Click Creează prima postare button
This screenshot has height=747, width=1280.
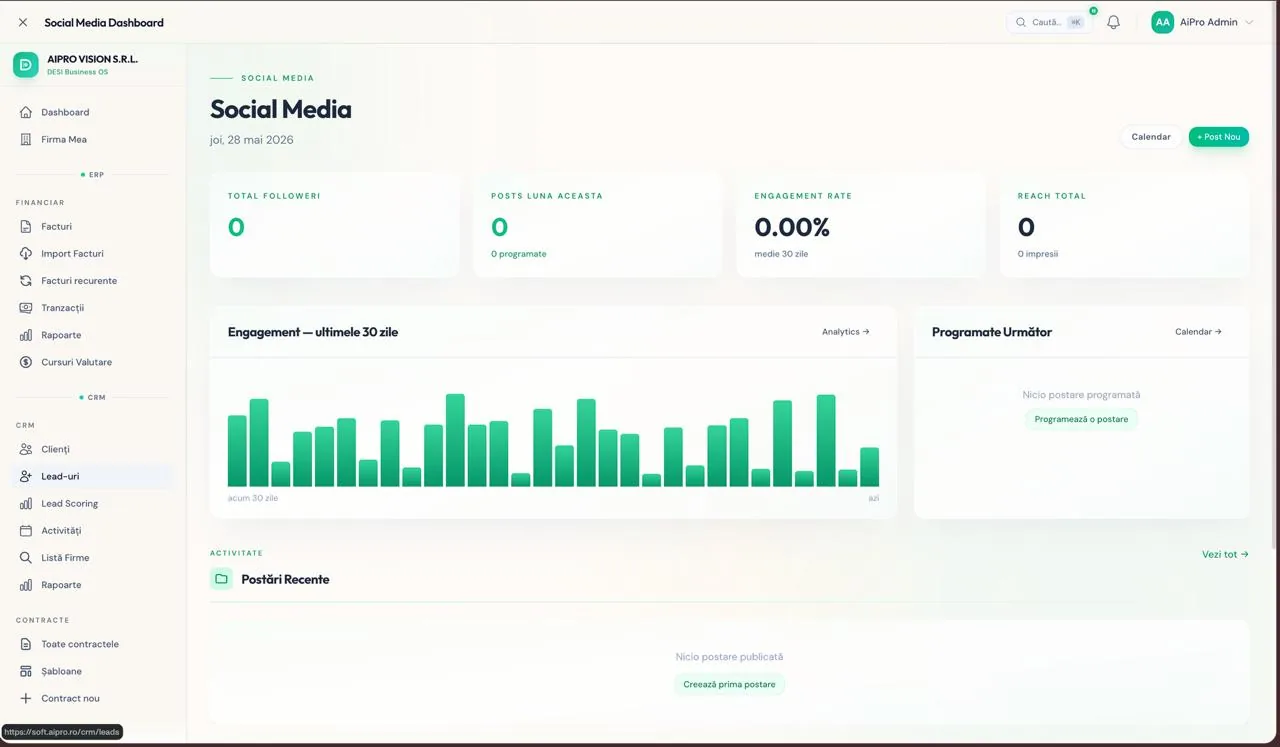(729, 684)
